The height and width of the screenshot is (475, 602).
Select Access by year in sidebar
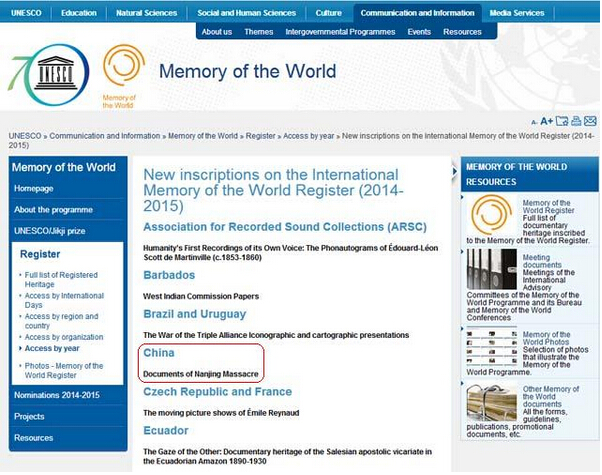pos(52,348)
